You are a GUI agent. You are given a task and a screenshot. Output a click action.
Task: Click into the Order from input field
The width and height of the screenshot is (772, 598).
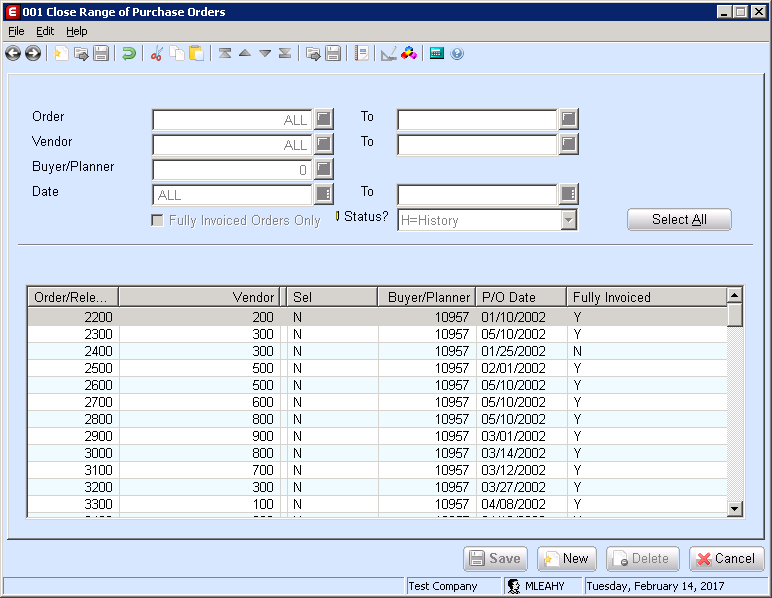232,120
